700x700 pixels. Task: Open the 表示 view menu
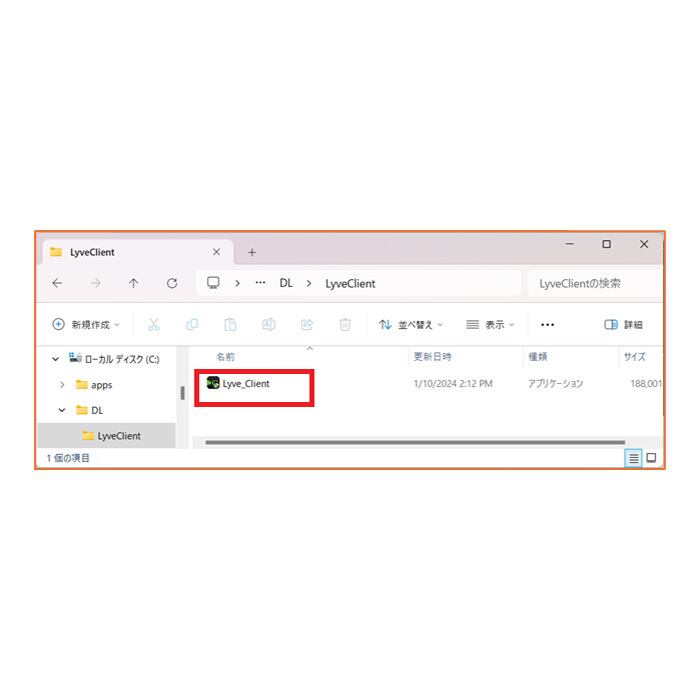coord(490,325)
